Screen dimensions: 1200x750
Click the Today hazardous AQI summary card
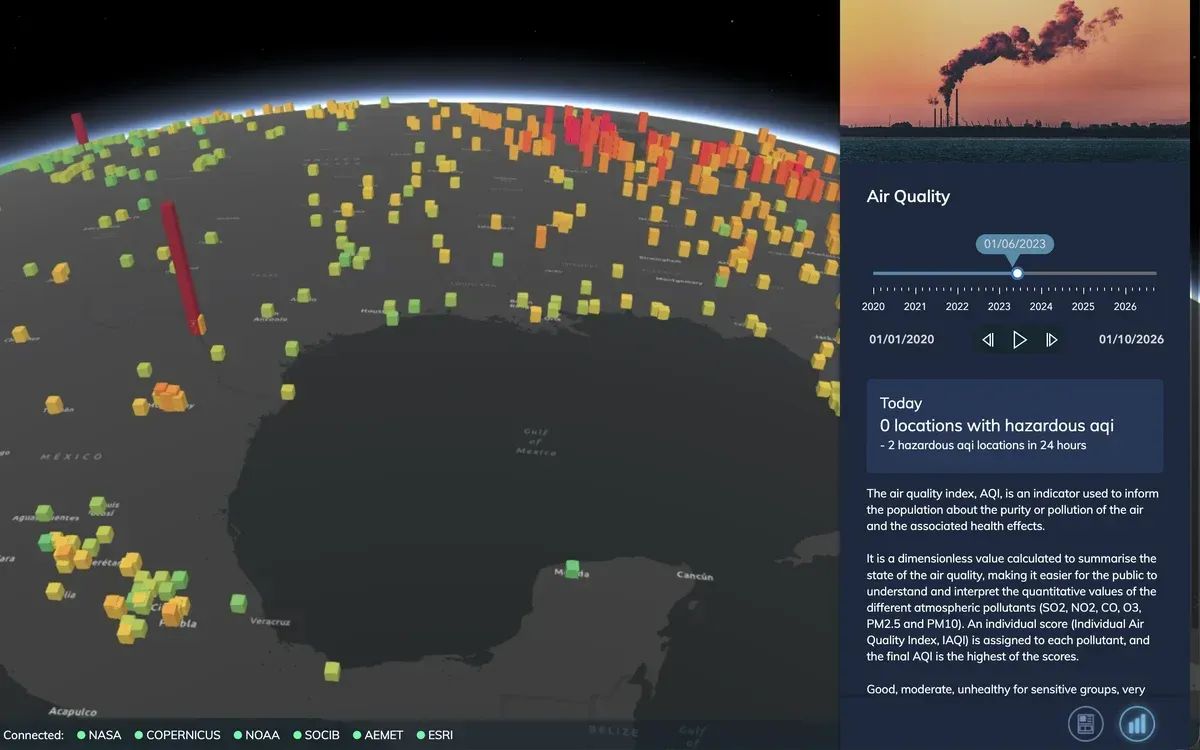(1015, 426)
